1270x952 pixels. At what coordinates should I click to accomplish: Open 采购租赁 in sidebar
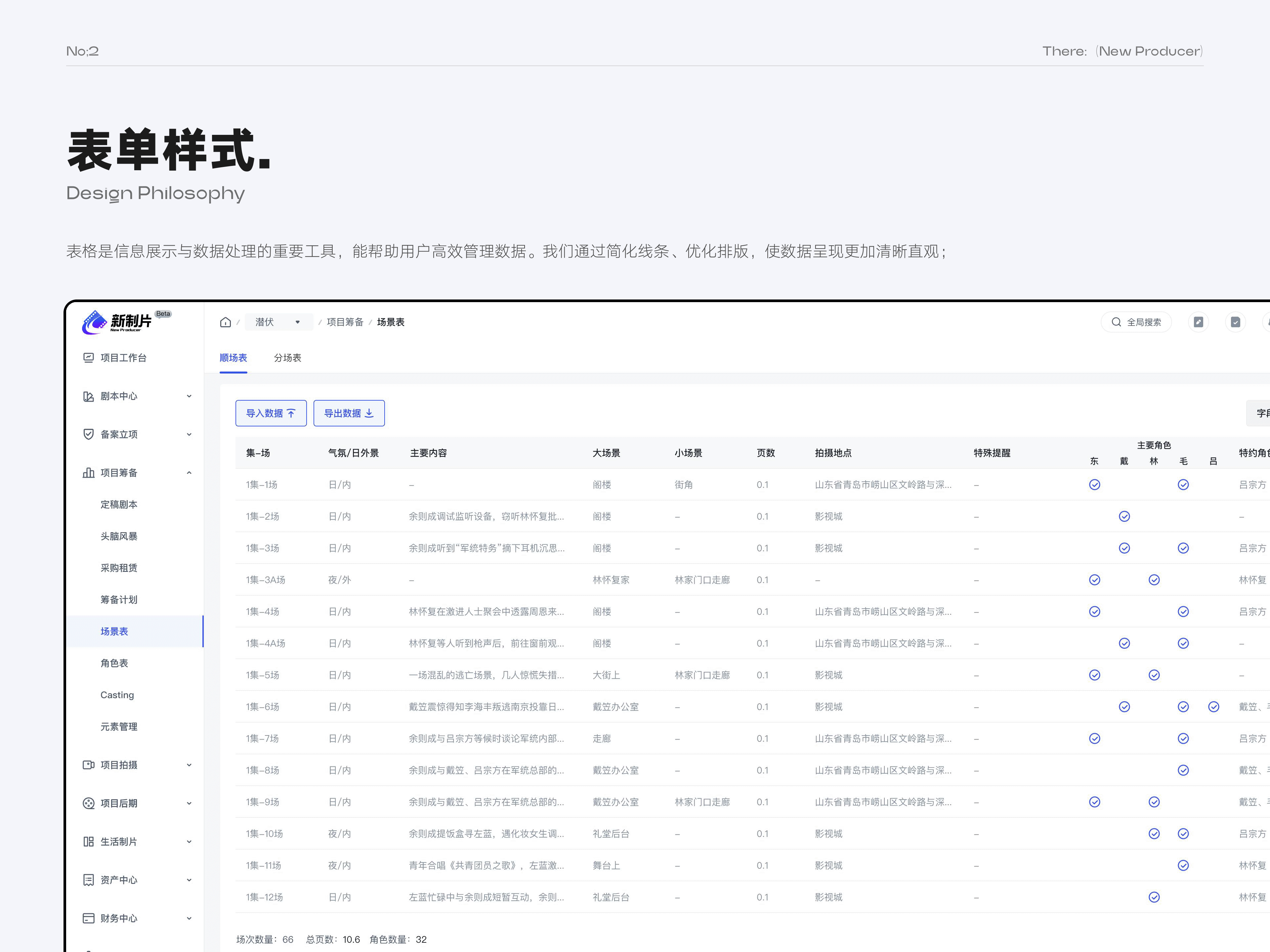(x=118, y=568)
